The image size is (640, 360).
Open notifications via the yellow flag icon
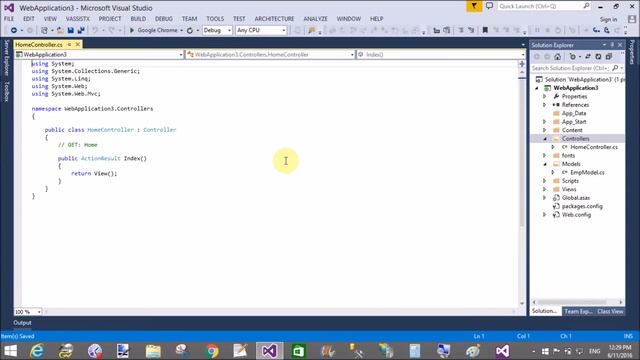(x=474, y=6)
